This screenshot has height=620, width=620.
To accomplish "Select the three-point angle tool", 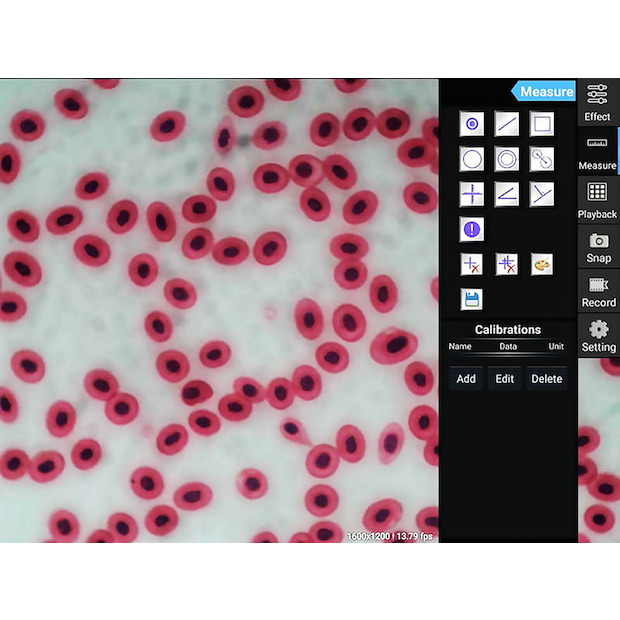I will [541, 194].
